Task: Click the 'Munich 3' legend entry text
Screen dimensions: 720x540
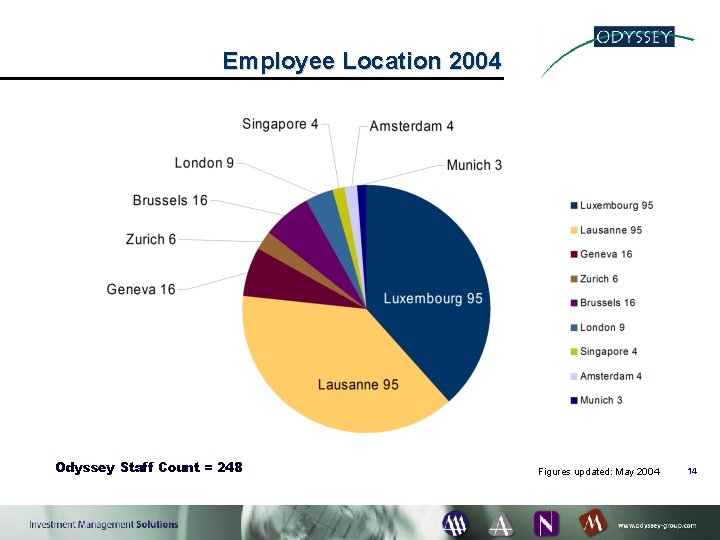Action: pyautogui.click(x=601, y=400)
